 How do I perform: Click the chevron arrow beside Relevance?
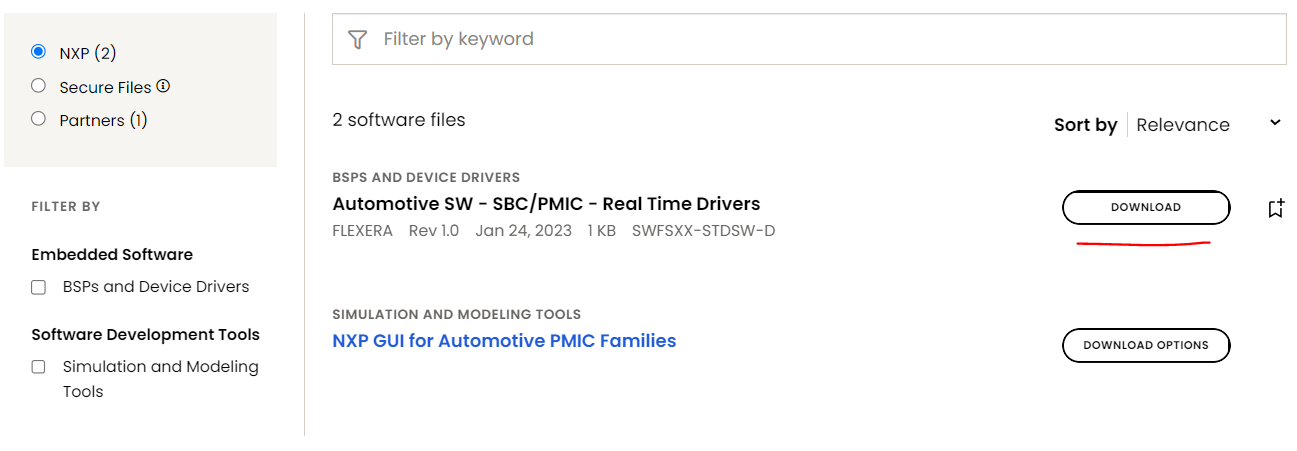point(1275,123)
